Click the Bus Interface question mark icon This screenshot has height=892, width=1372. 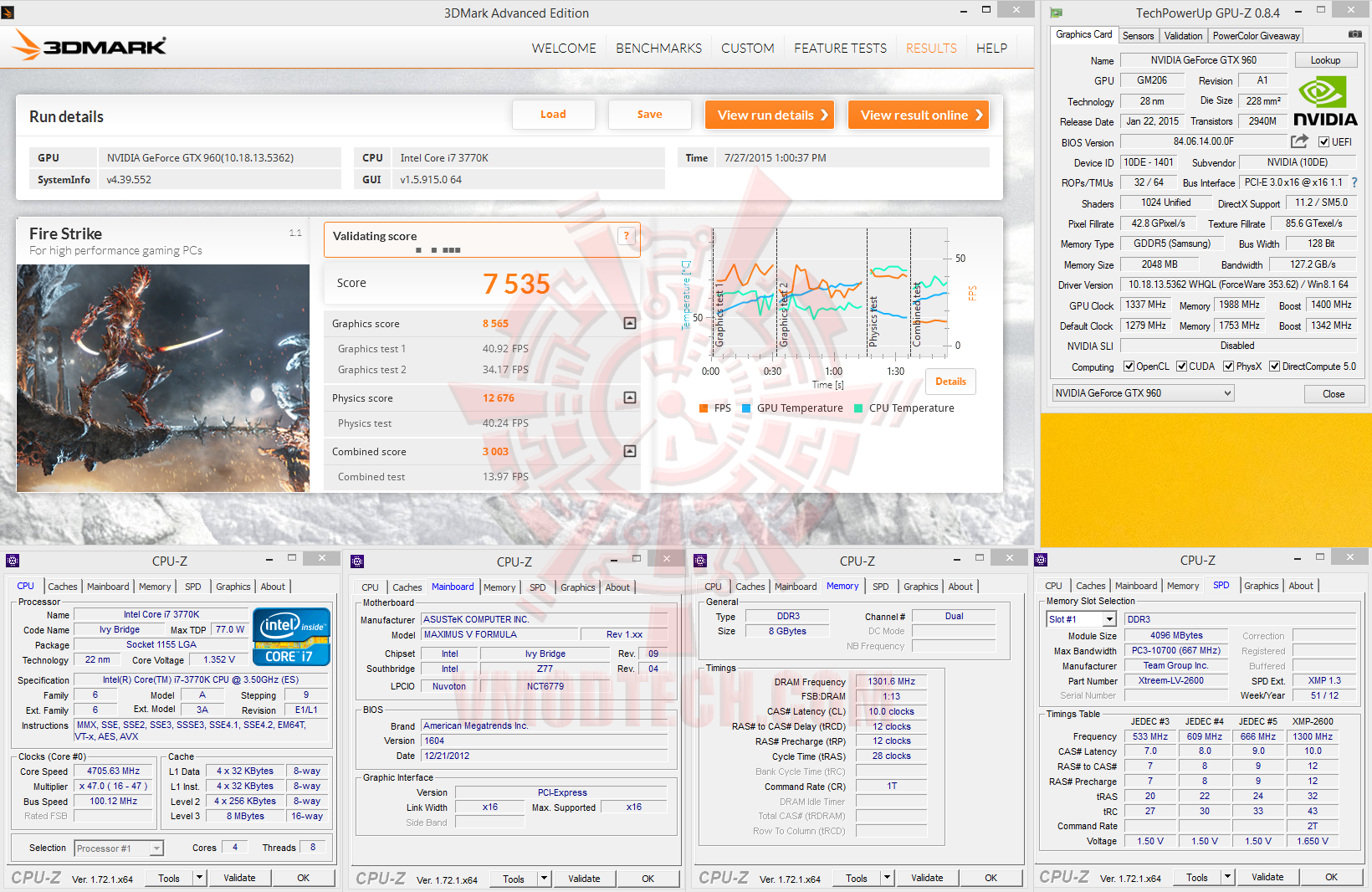[1354, 182]
